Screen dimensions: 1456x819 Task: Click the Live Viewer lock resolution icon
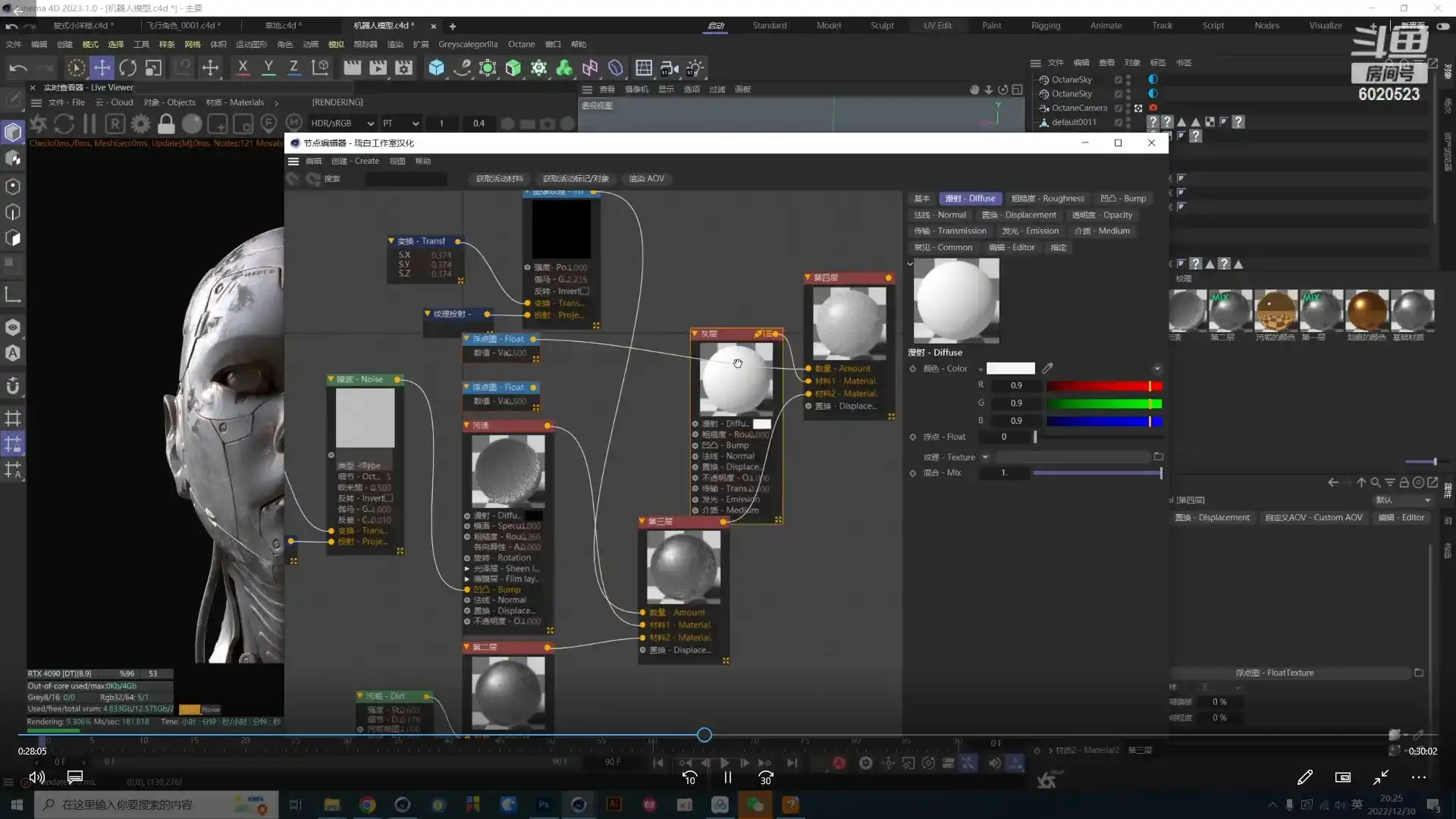[166, 124]
